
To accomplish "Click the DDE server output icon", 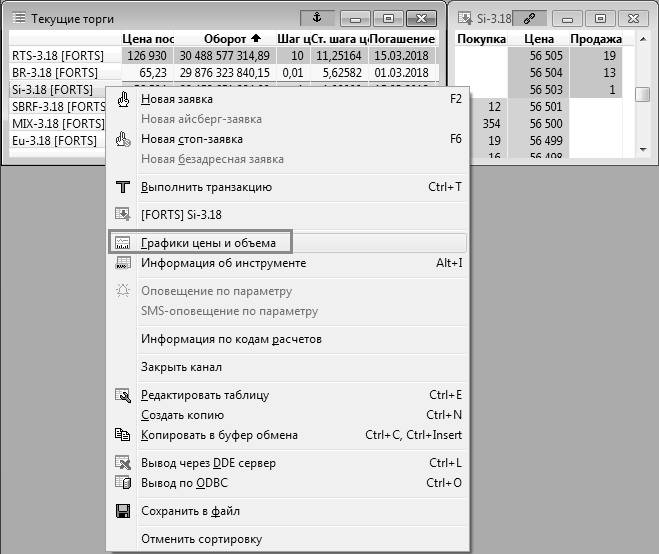I will click(x=124, y=463).
